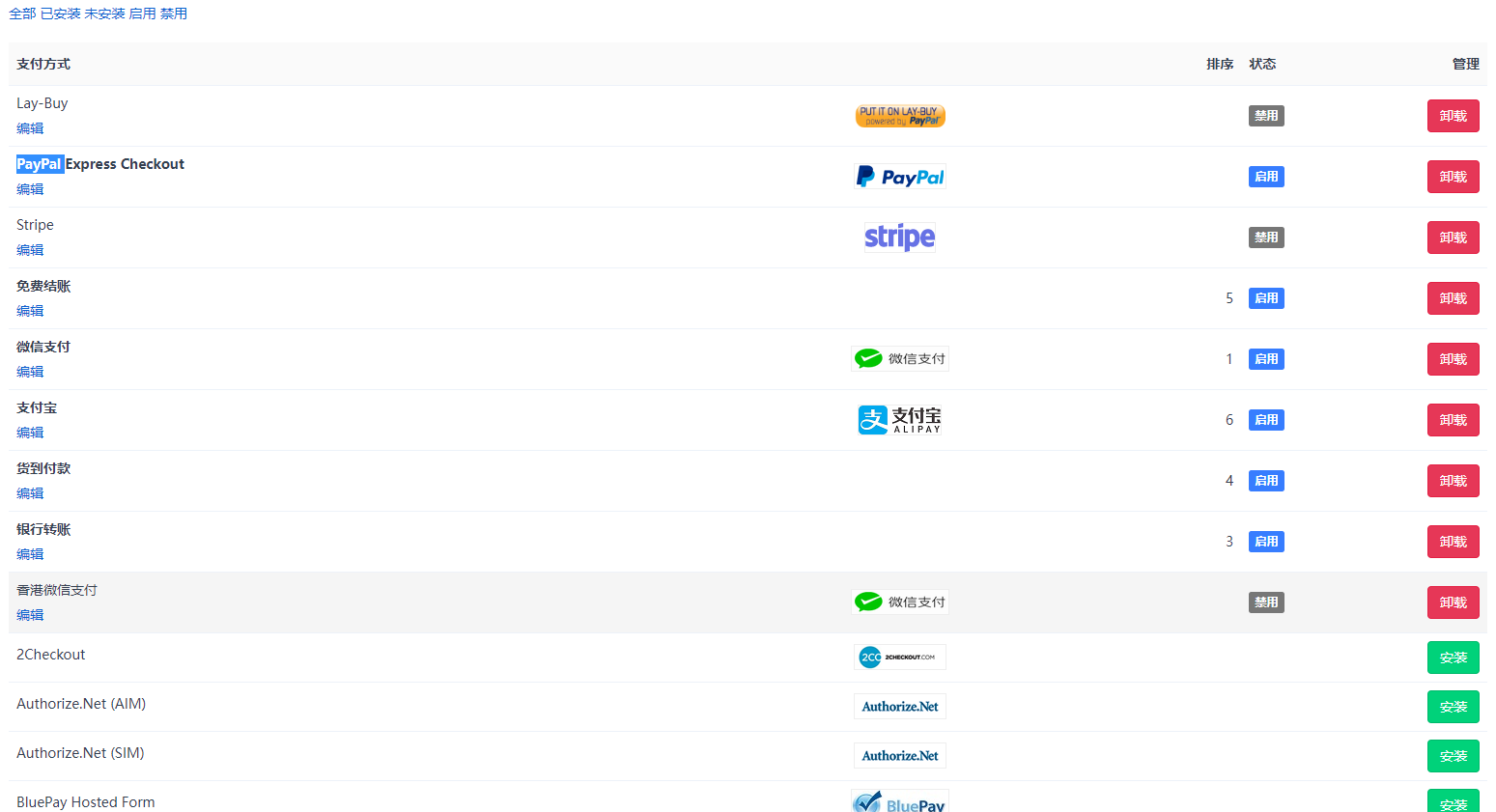This screenshot has height=812, width=1496.
Task: Click sort order 4 in 货到付款 row
Action: (x=1229, y=481)
